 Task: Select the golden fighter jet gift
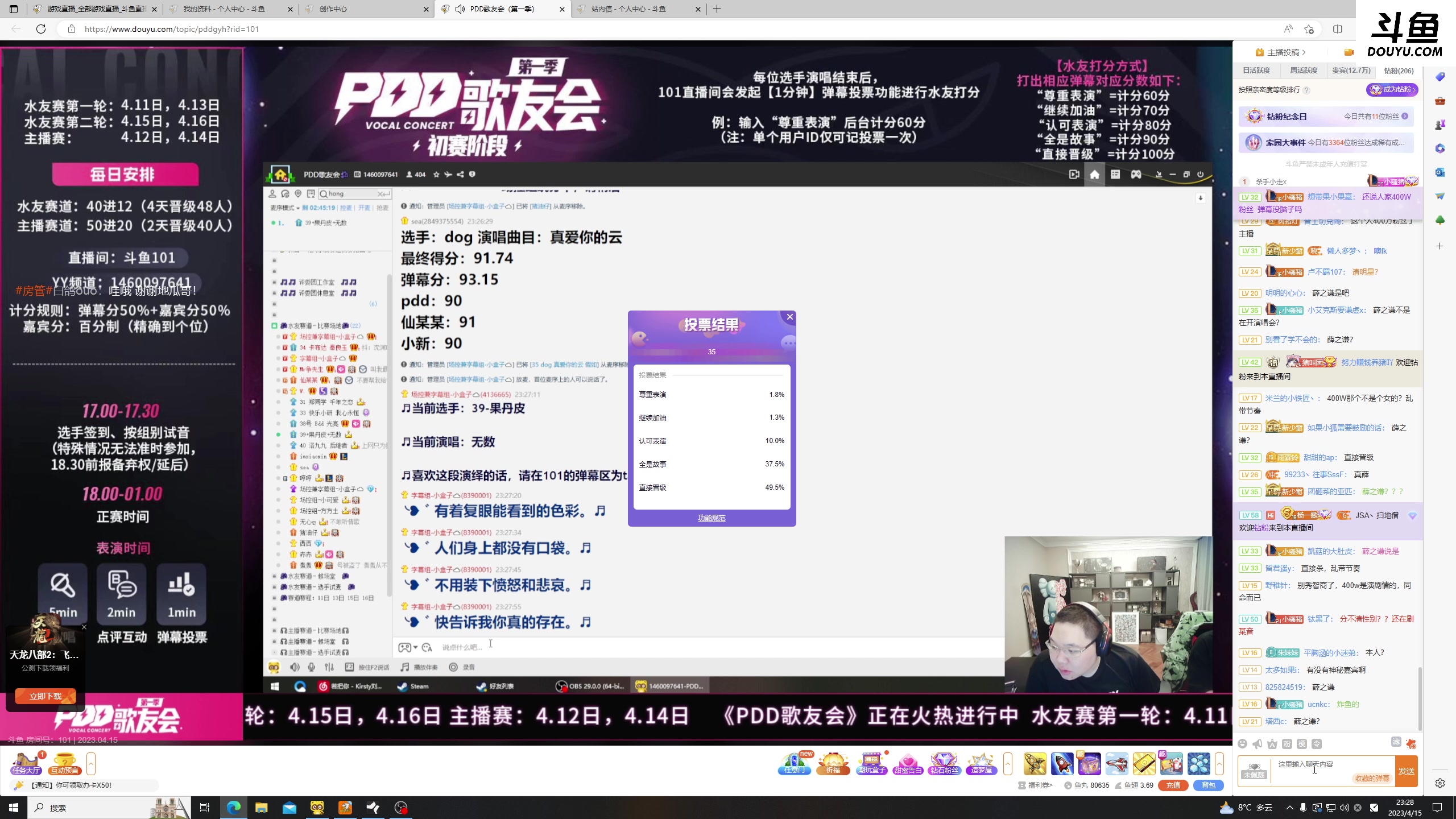1035,763
